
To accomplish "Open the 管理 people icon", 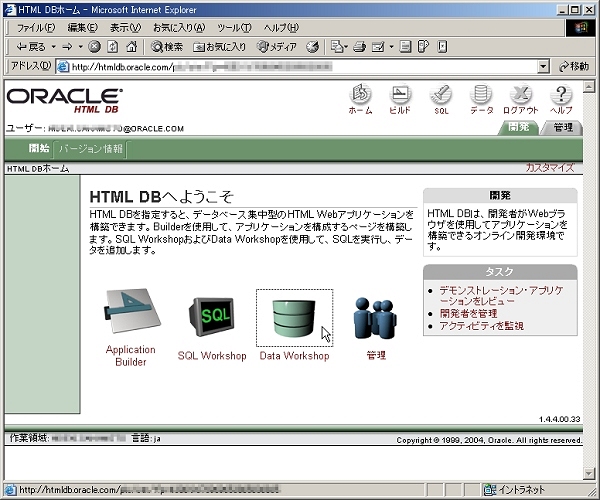I will point(375,318).
